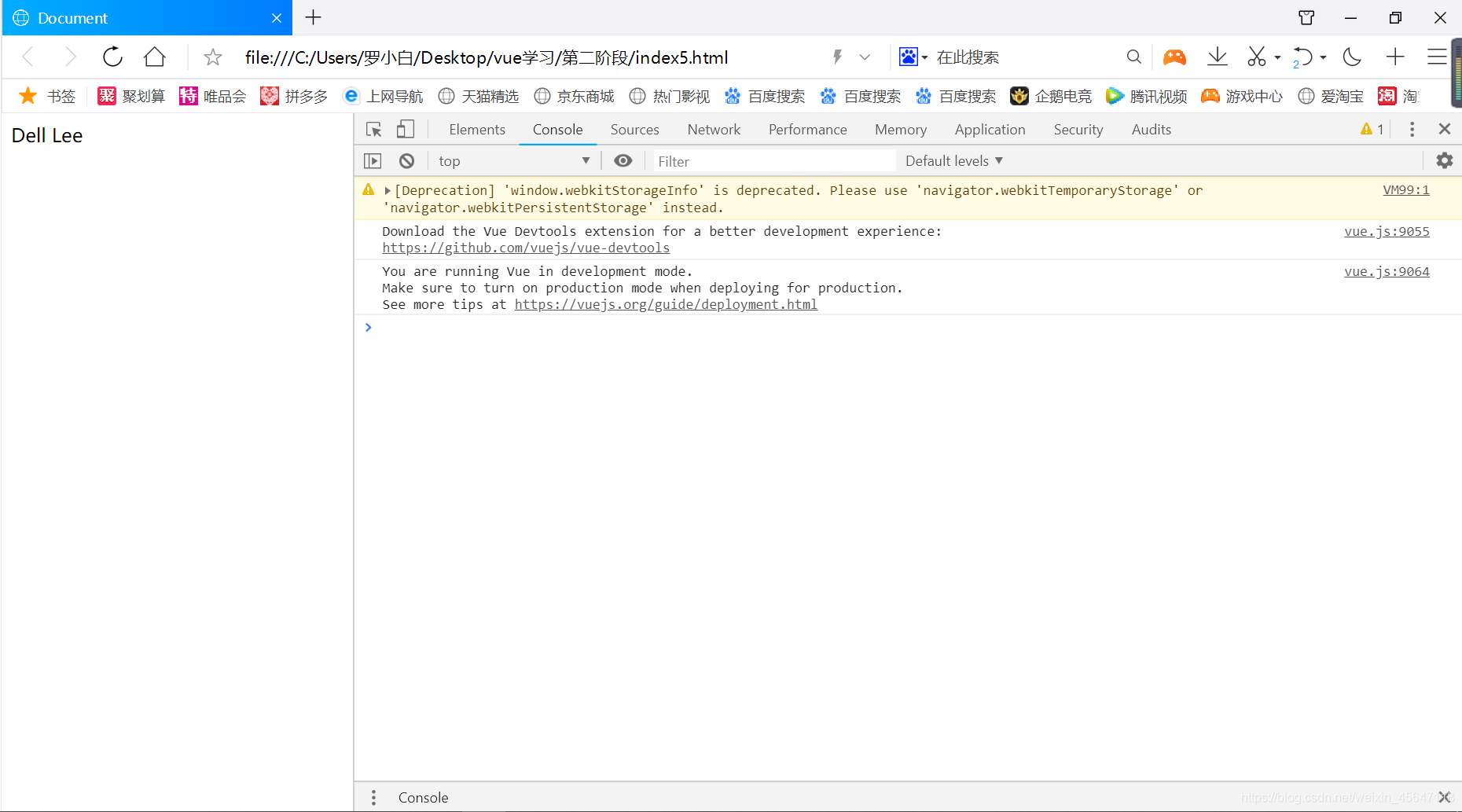The width and height of the screenshot is (1462, 812).
Task: Switch to the Audits tab
Action: [1152, 129]
